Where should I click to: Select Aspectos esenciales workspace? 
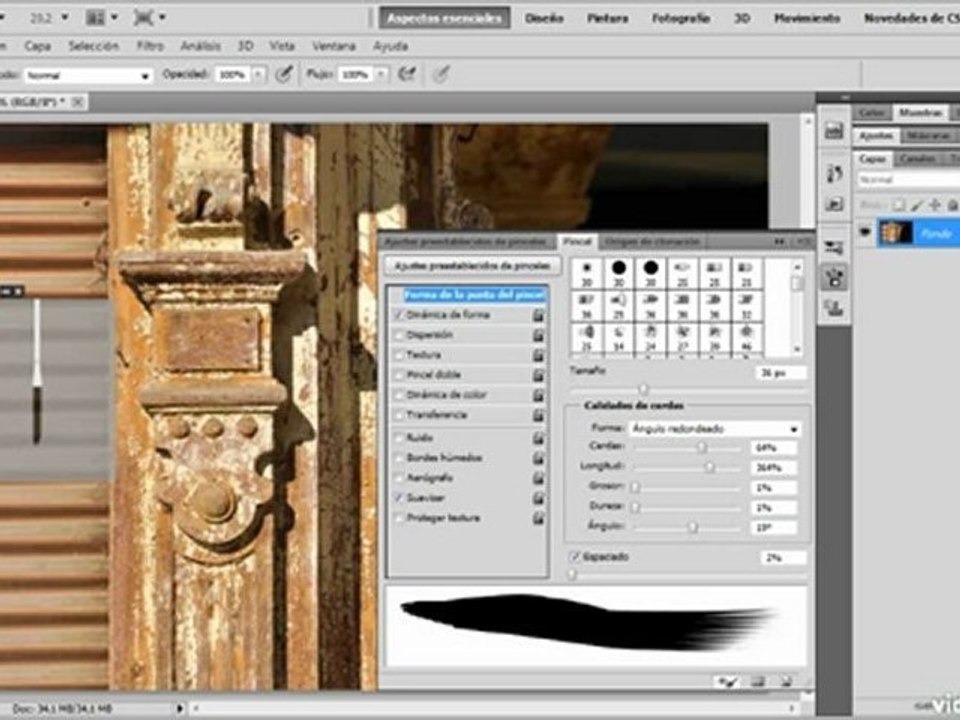tap(444, 18)
